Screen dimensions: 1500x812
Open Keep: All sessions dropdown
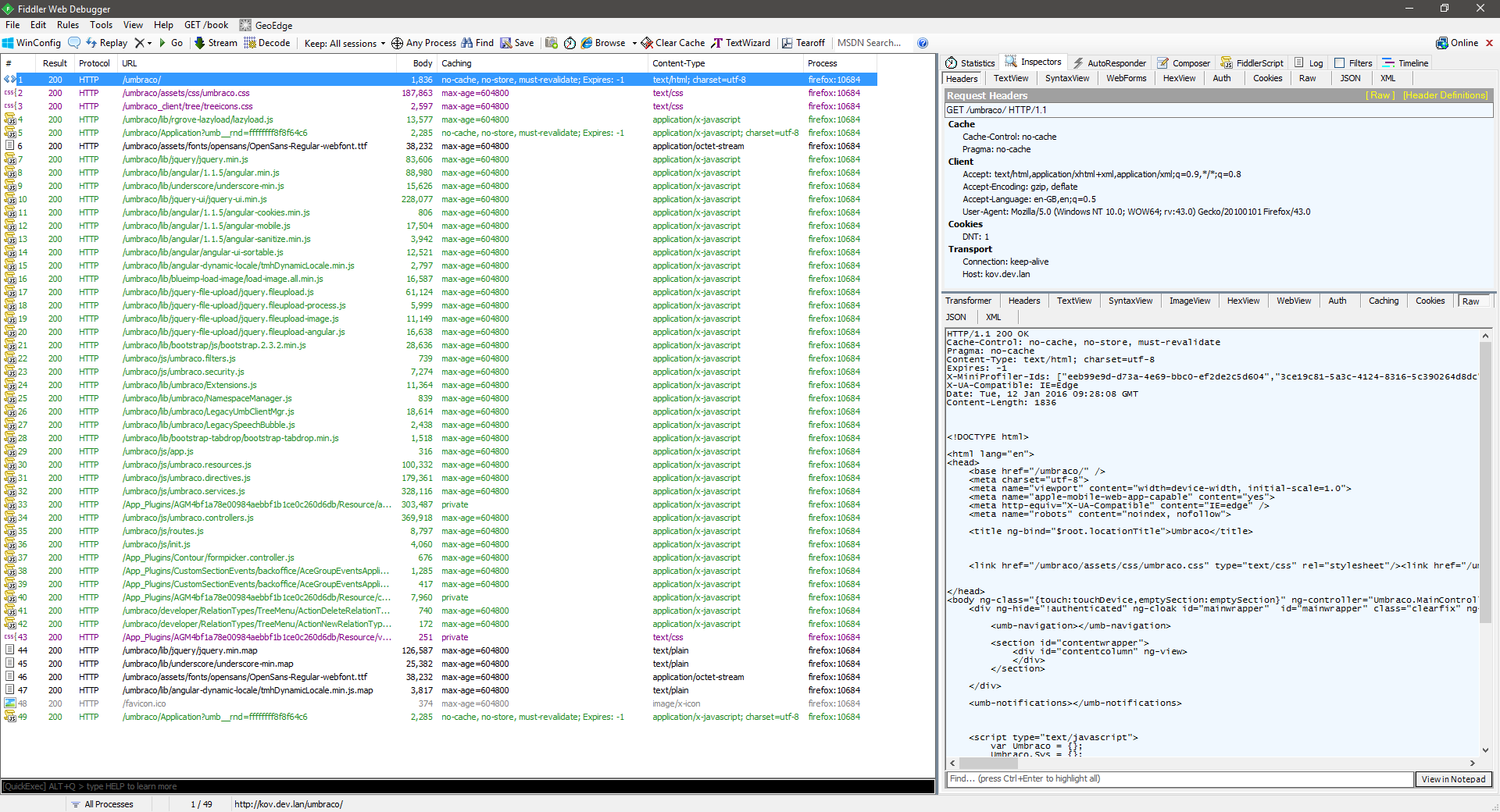pyautogui.click(x=345, y=44)
